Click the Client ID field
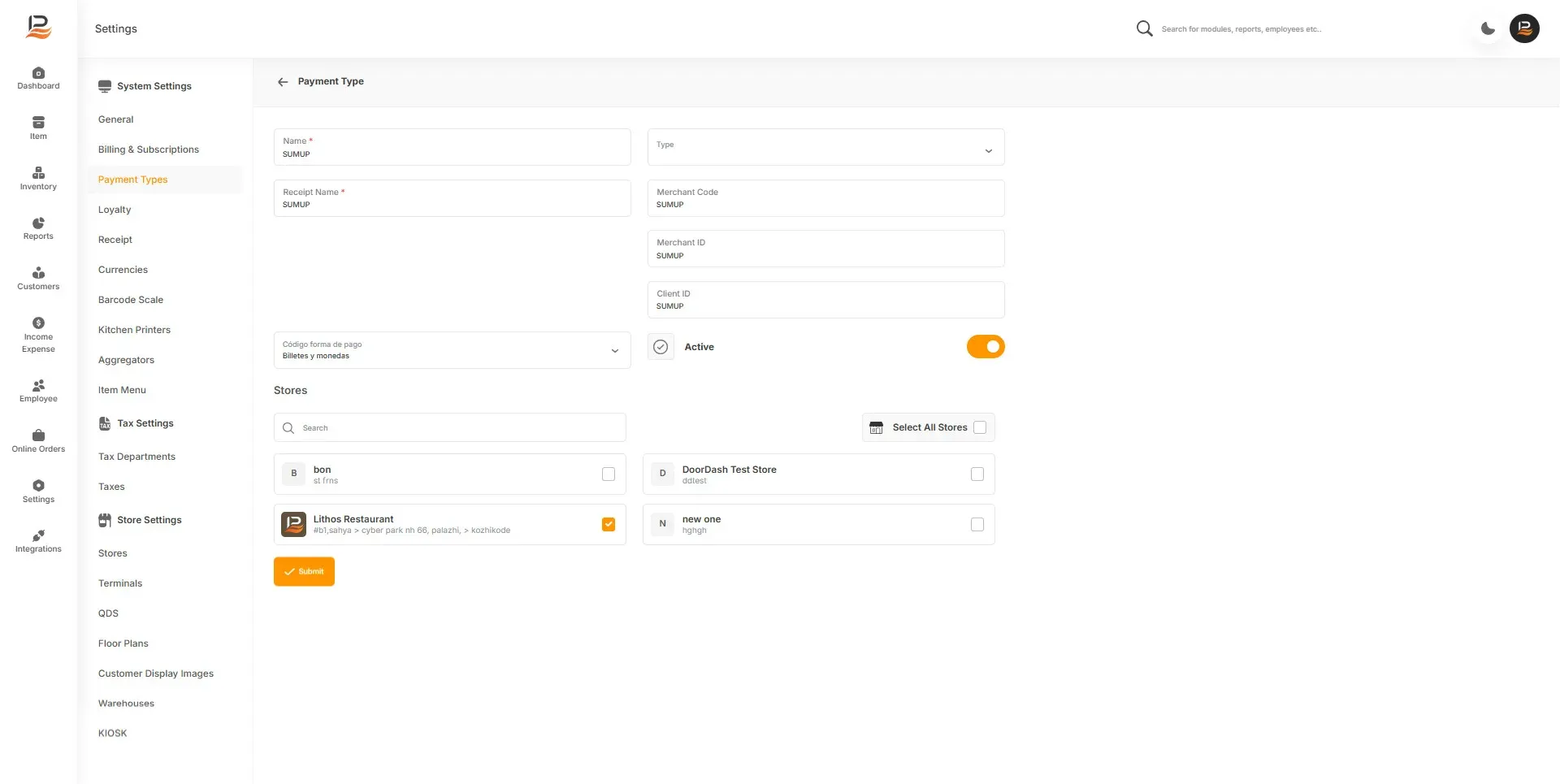This screenshot has height=784, width=1560. [825, 300]
